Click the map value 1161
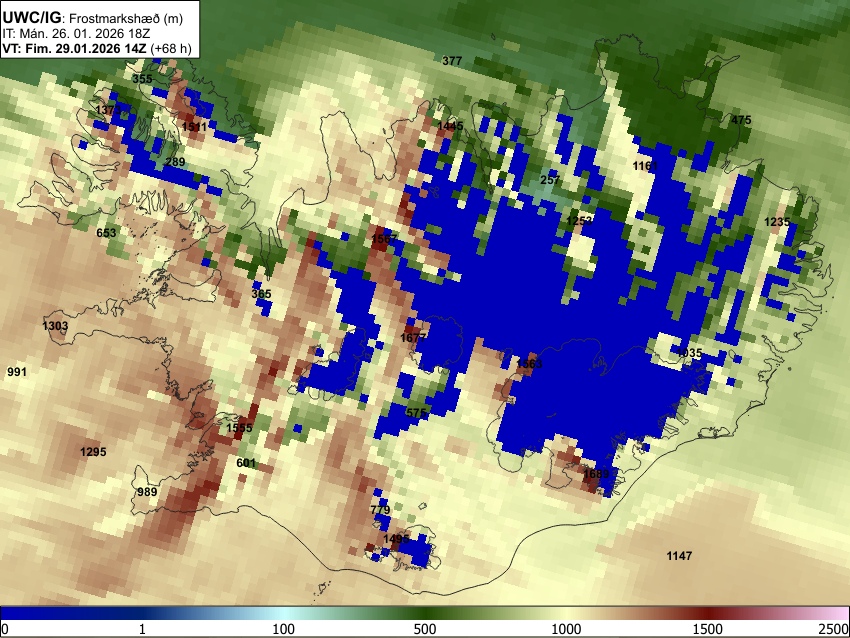Image resolution: width=850 pixels, height=638 pixels. (645, 166)
